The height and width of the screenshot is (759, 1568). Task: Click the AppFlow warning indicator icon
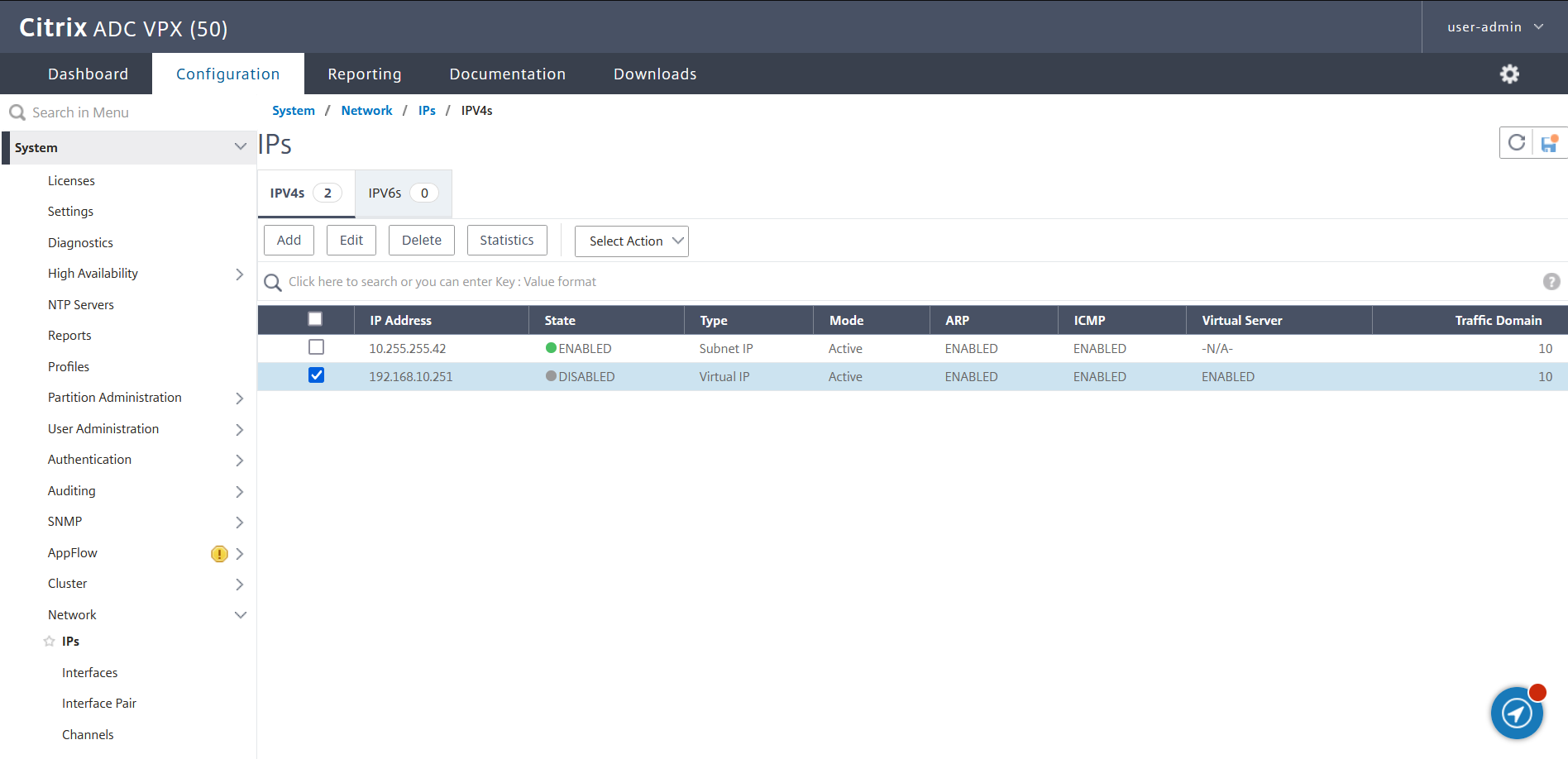coord(219,553)
